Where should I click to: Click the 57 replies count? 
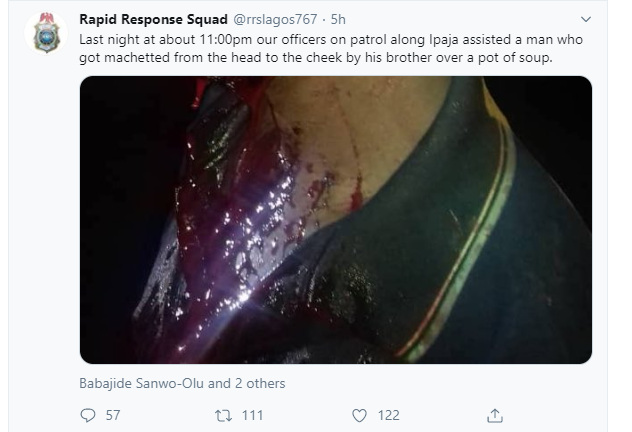113,415
